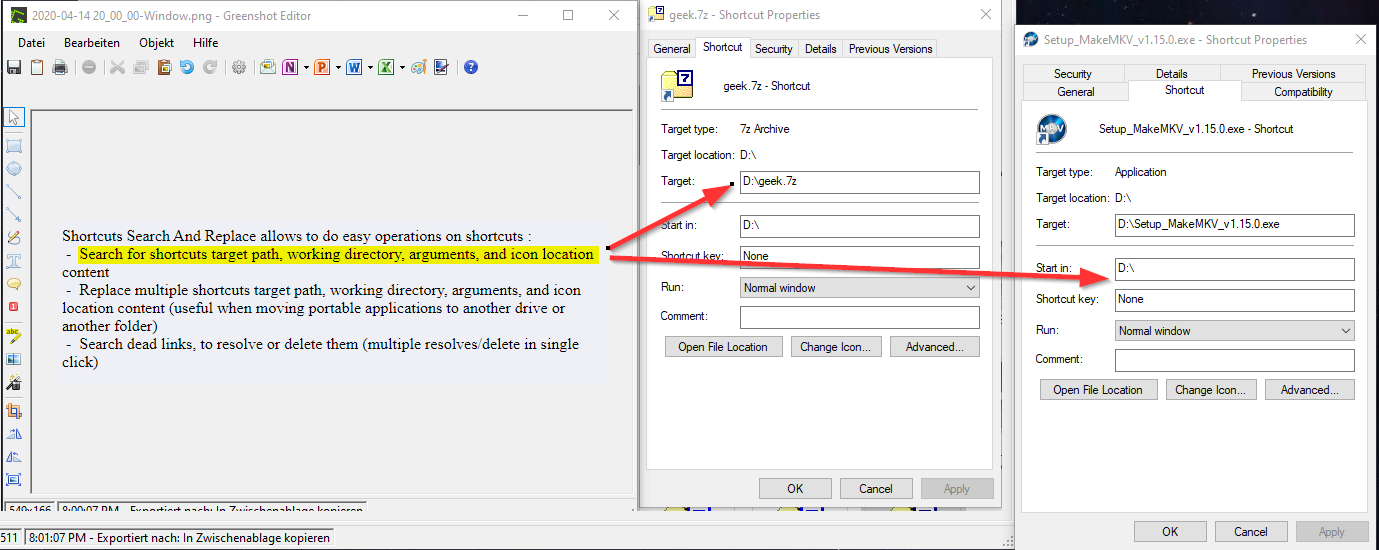Open Greenshot settings with gear icon

point(239,67)
